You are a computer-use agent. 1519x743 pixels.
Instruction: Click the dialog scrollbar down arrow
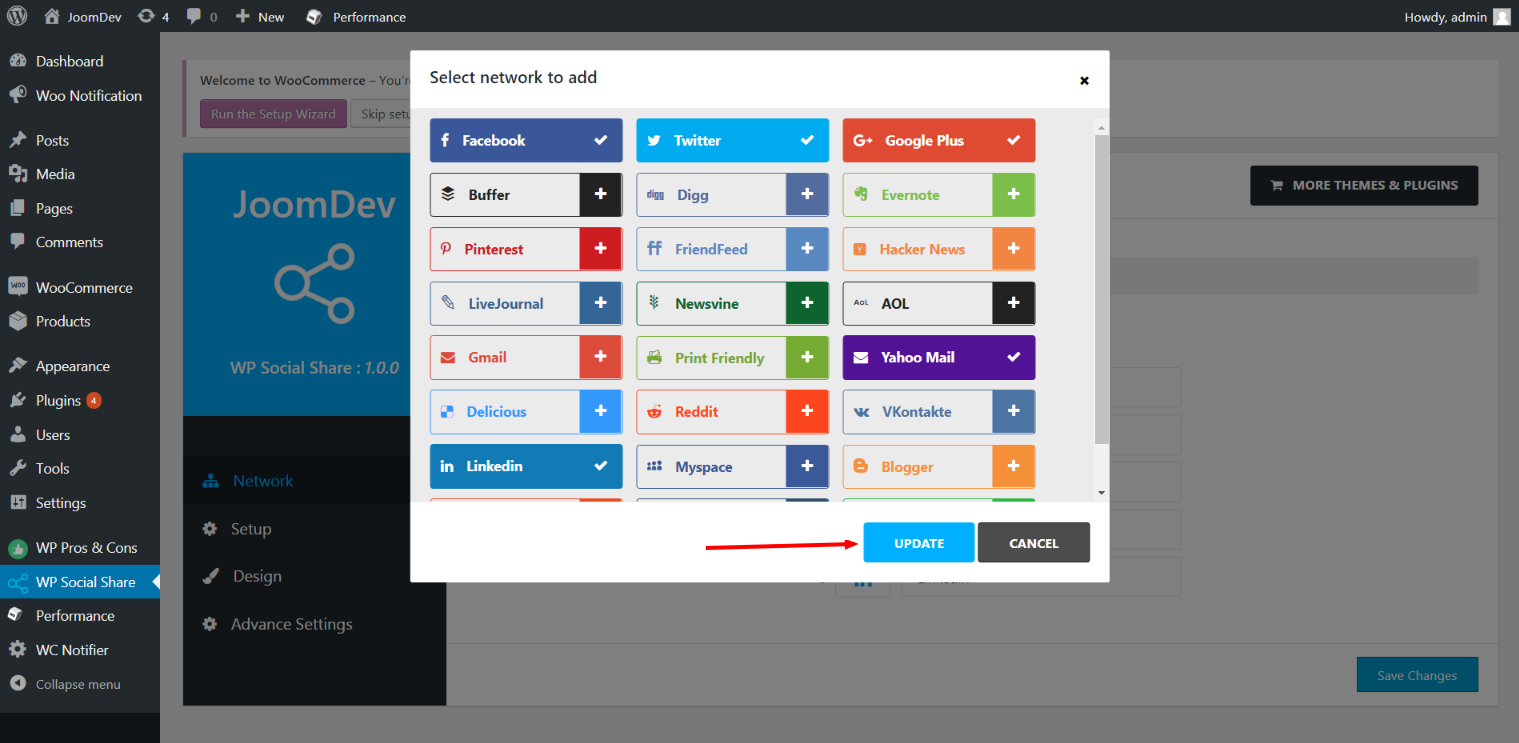tap(1101, 492)
